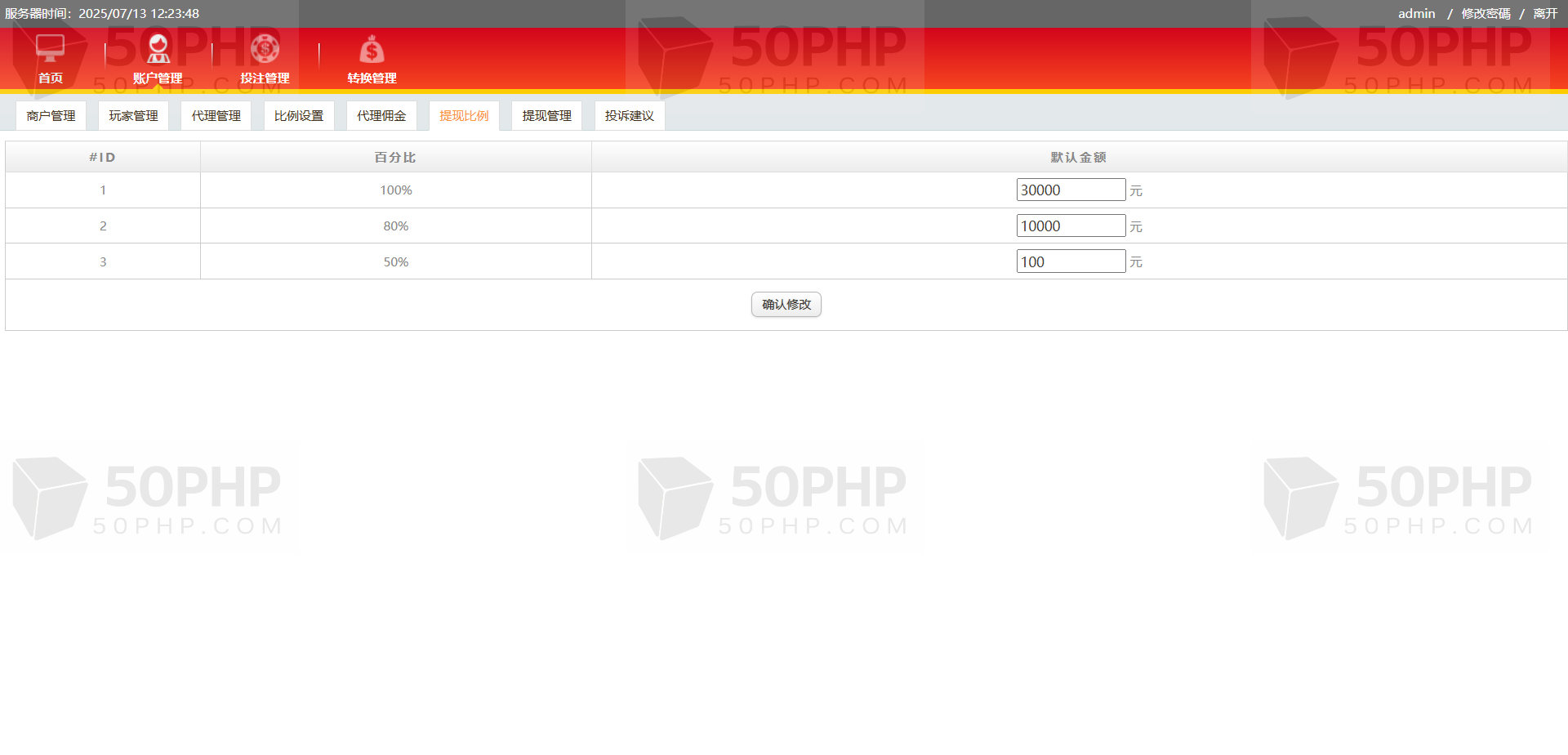The image size is (1568, 755).
Task: Open the account management person icon
Action: click(x=158, y=49)
